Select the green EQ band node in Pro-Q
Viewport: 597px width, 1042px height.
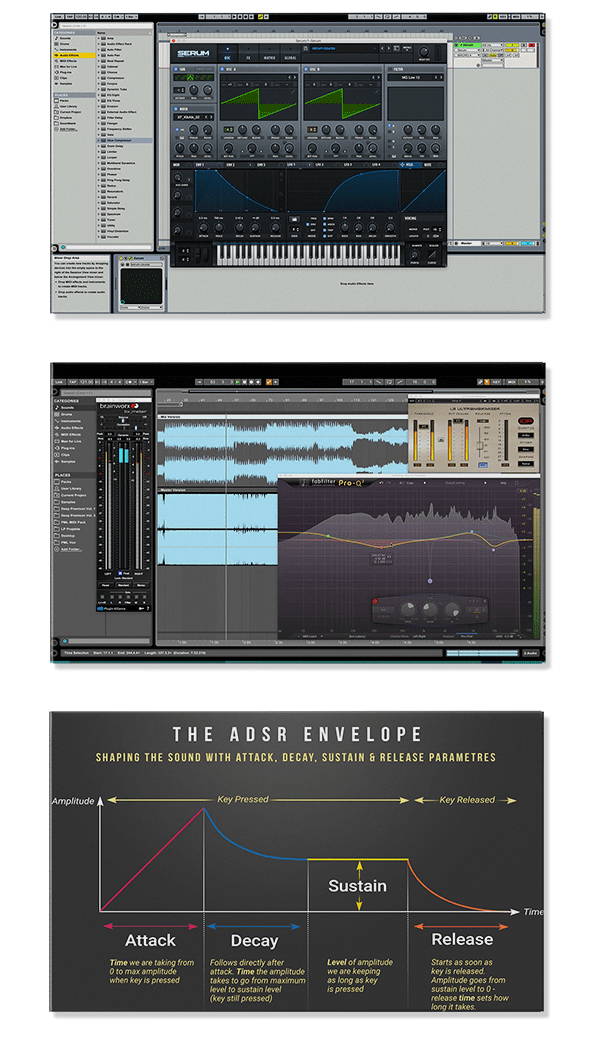pyautogui.click(x=328, y=536)
